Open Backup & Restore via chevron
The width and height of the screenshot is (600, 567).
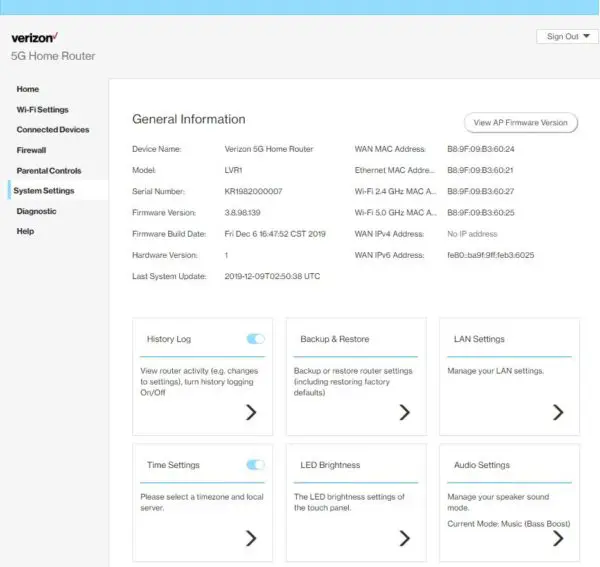(x=404, y=412)
